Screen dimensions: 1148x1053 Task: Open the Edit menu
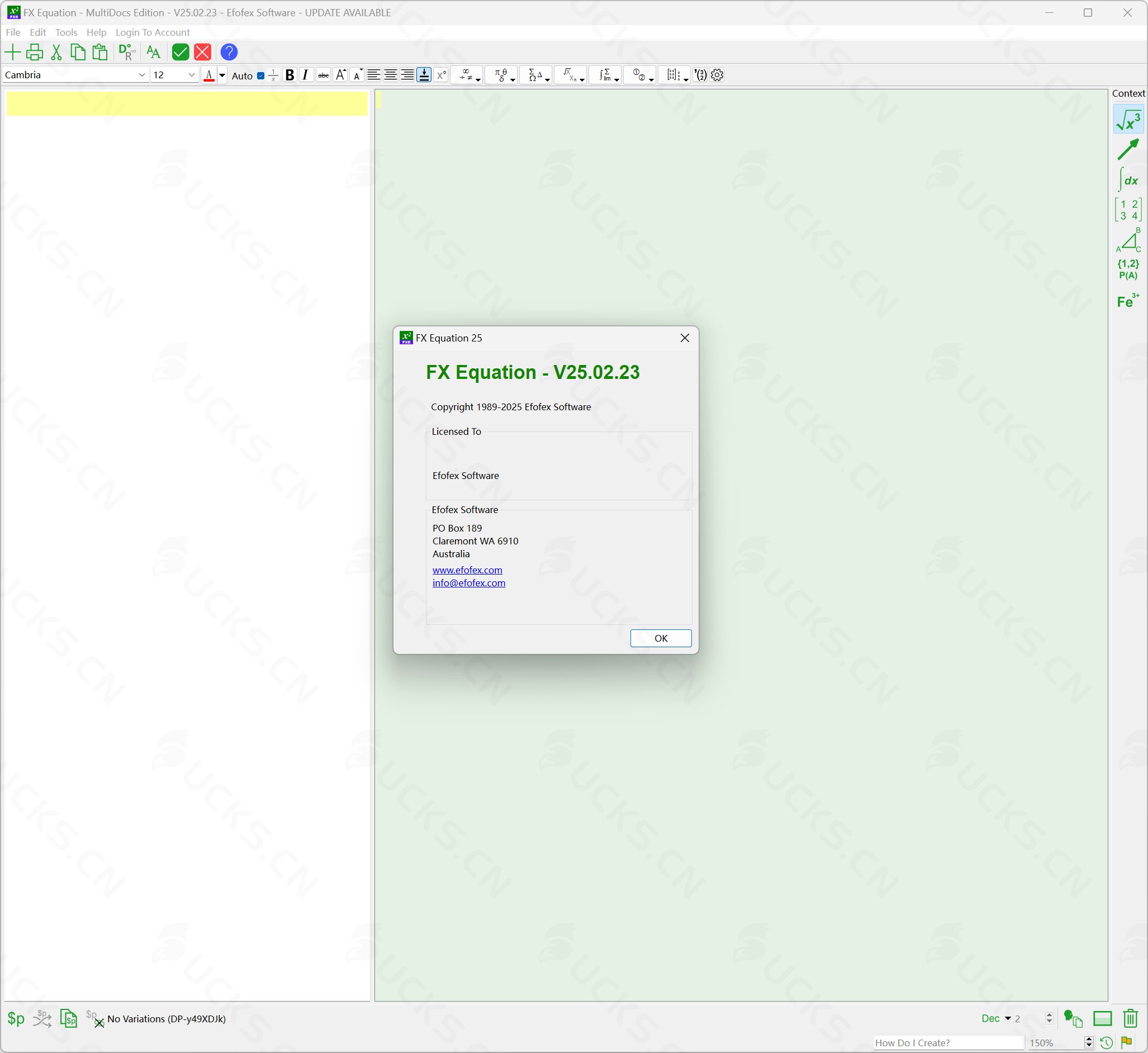point(37,32)
